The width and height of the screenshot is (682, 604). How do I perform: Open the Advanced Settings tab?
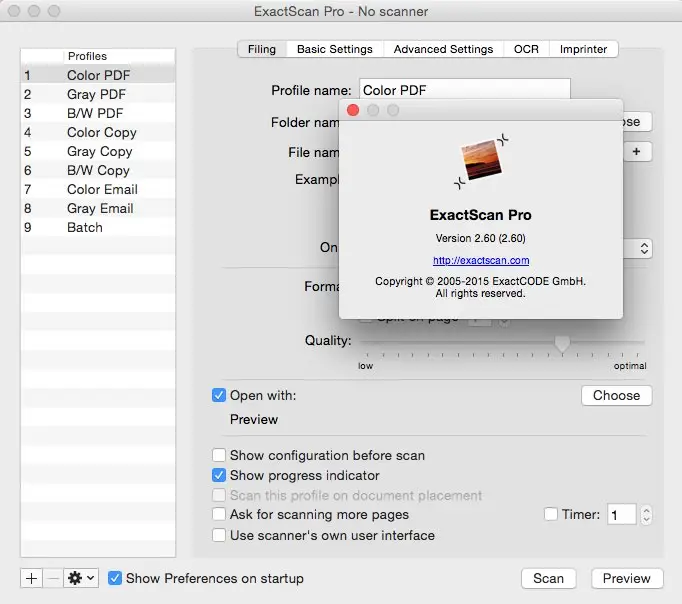(x=443, y=49)
